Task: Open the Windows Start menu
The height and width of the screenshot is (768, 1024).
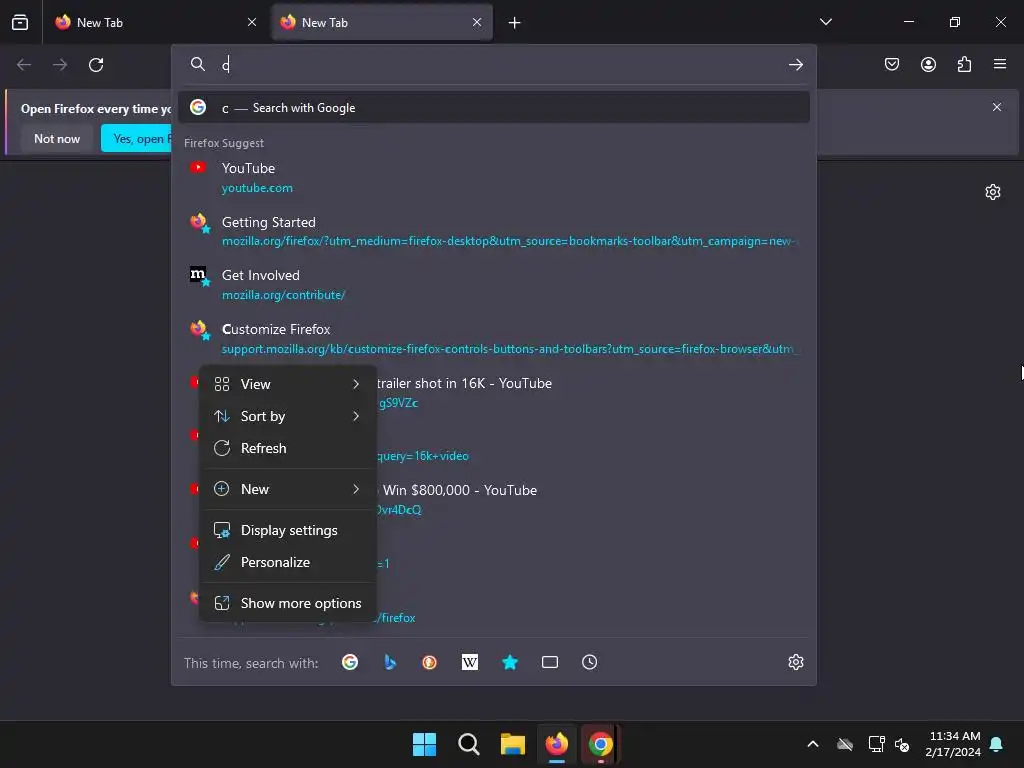Action: 424,744
